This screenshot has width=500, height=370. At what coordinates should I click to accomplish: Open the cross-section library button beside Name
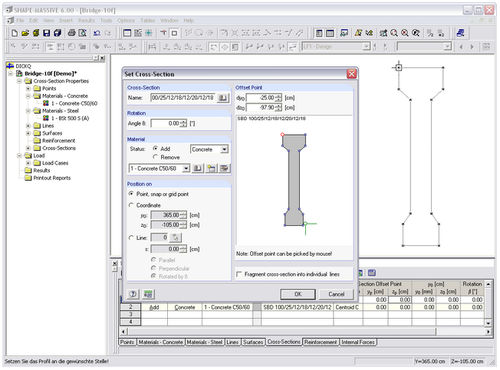[223, 98]
